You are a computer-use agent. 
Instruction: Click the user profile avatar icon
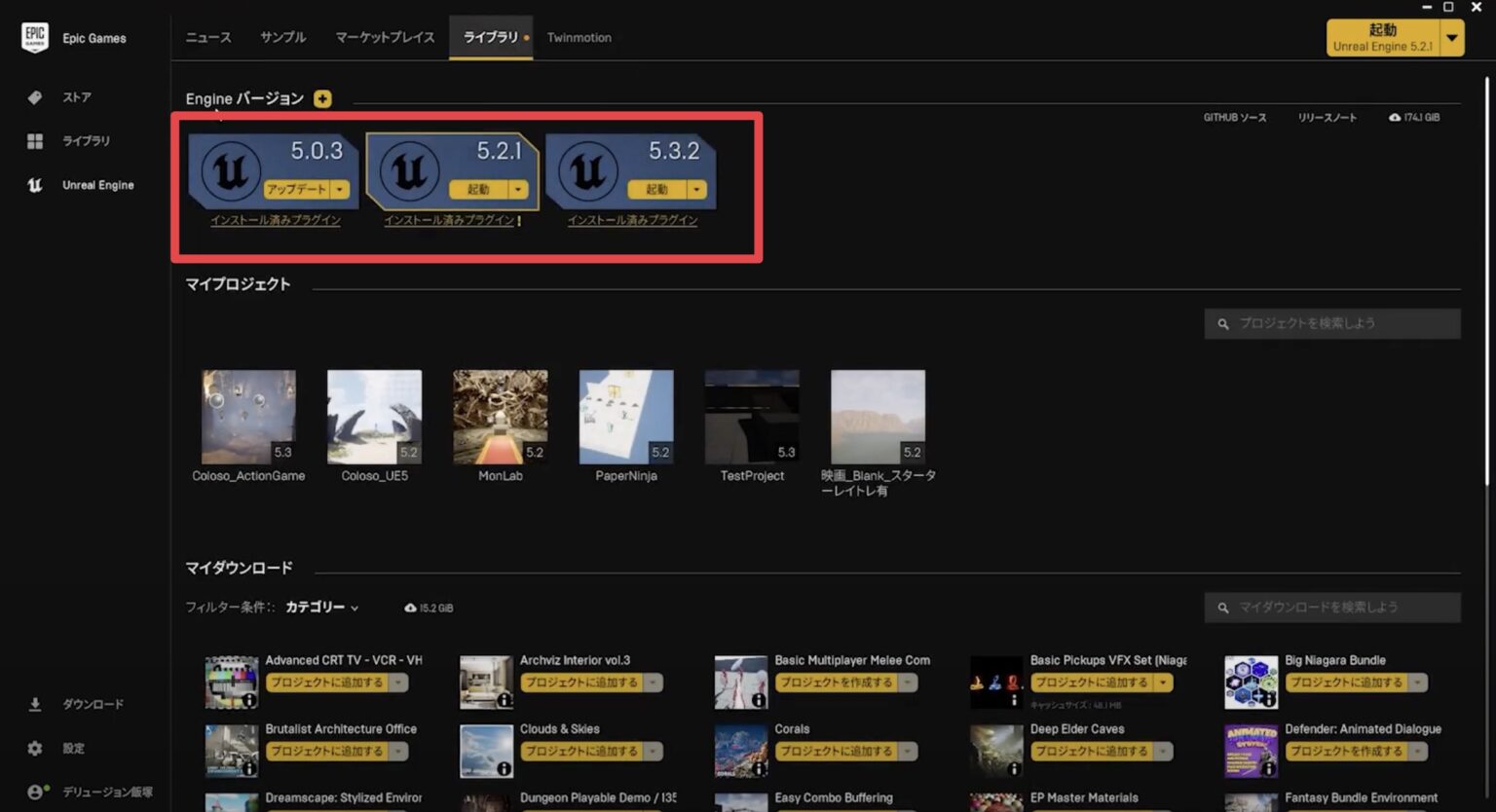tap(35, 792)
